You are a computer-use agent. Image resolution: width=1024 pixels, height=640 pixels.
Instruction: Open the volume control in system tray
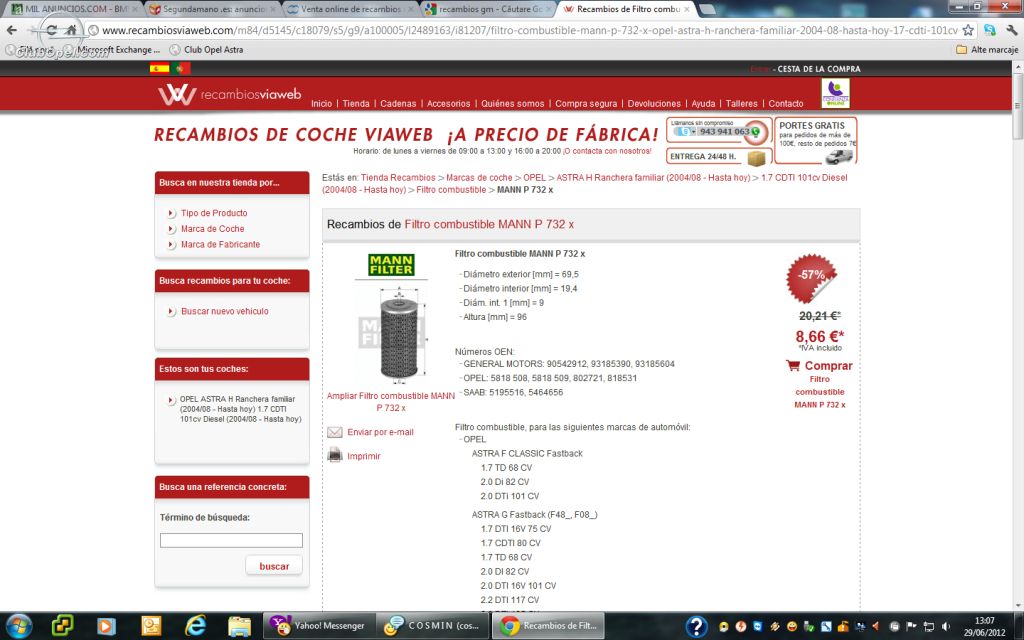coord(946,626)
